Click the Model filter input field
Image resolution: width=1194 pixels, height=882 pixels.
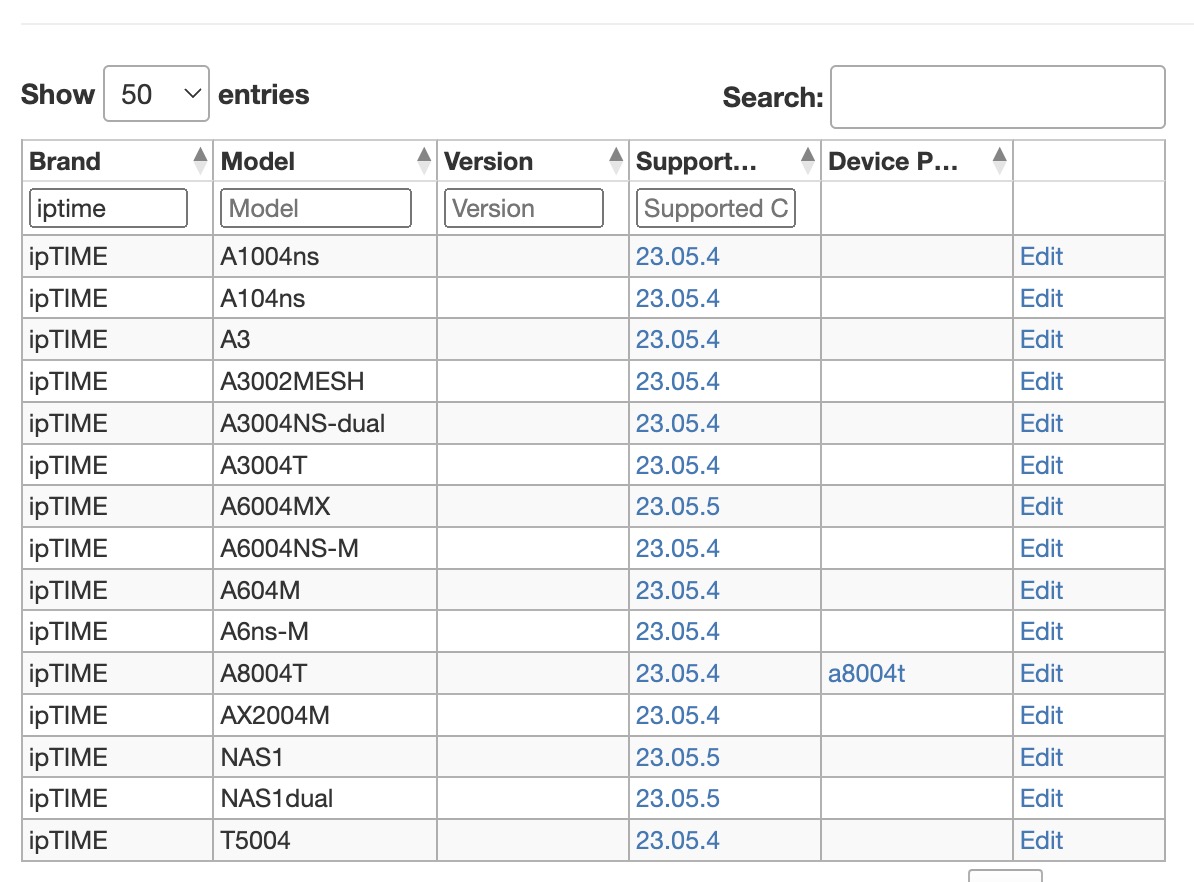coord(315,208)
